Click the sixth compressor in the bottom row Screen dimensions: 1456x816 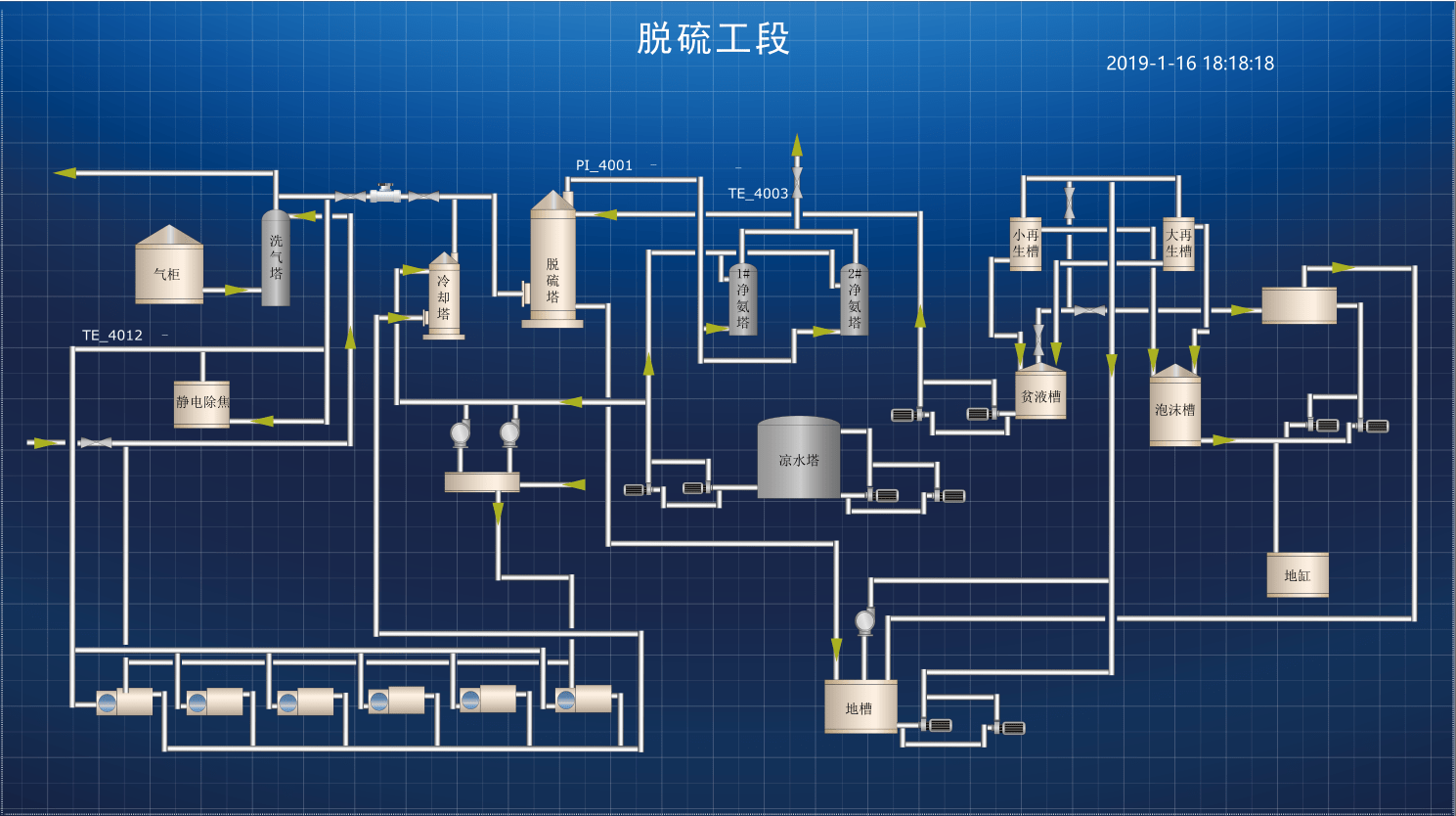[583, 699]
